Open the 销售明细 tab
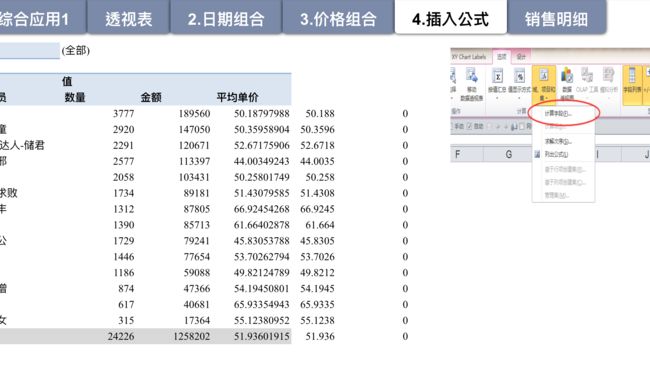This screenshot has height=366, width=650. pyautogui.click(x=556, y=17)
